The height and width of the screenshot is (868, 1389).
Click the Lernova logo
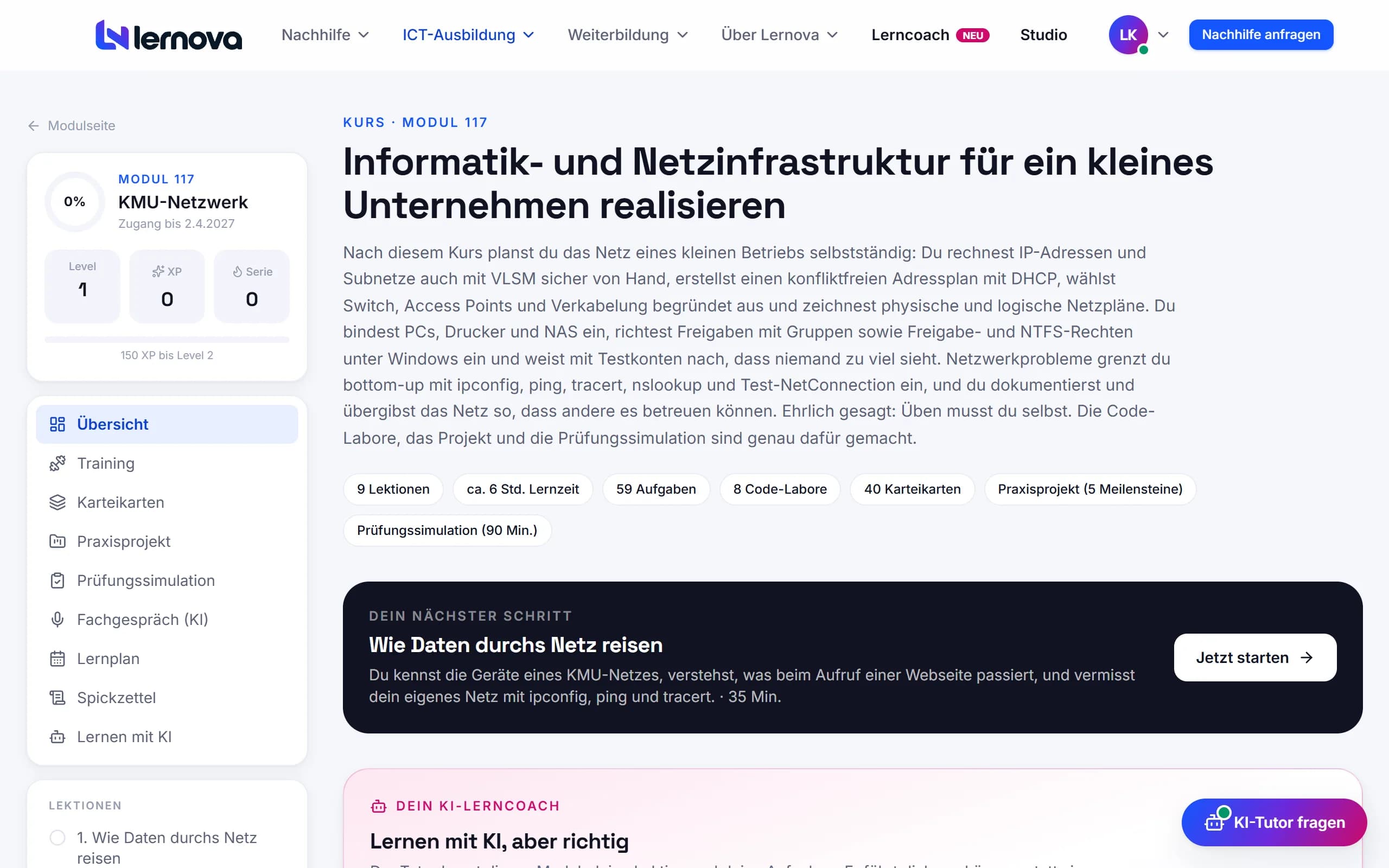tap(168, 35)
